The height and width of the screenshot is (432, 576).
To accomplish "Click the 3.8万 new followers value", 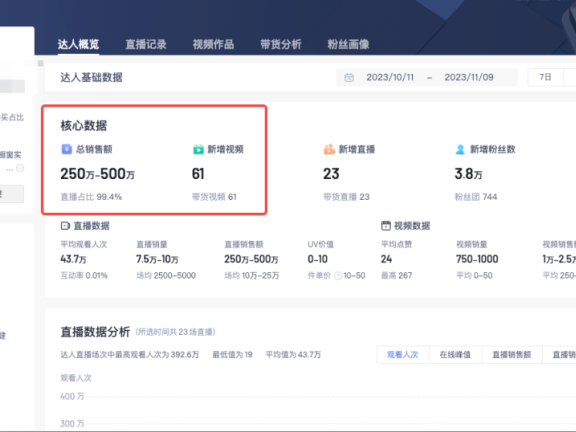I will (468, 174).
